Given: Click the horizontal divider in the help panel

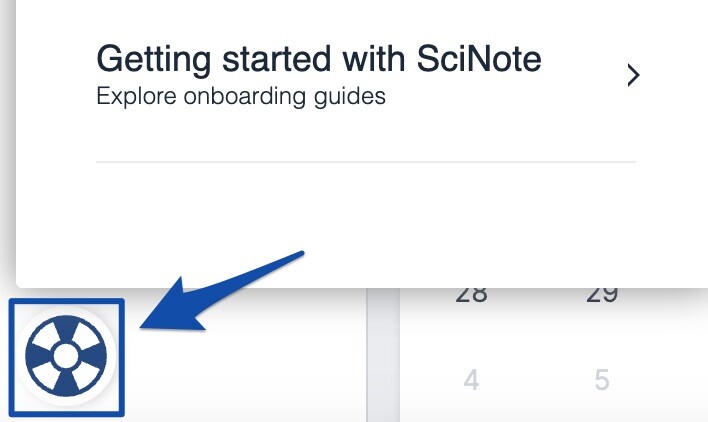Looking at the screenshot, I should pos(365,161).
